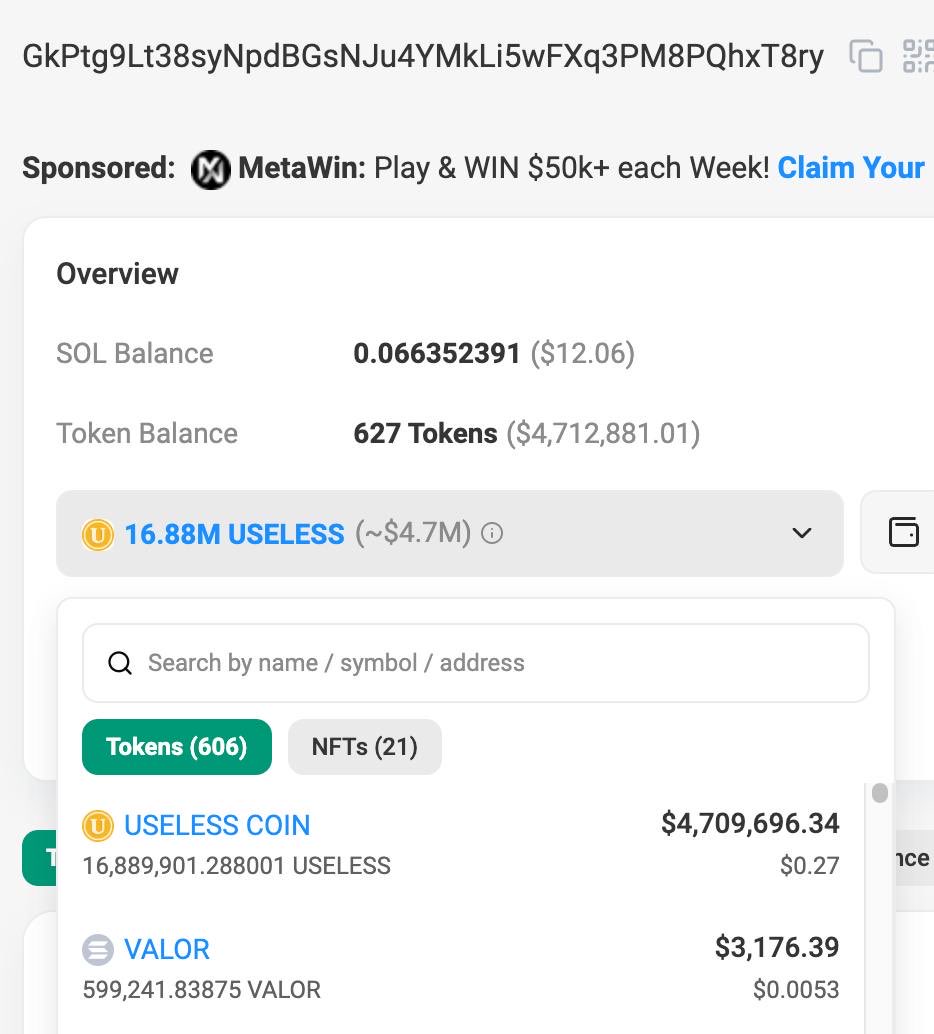
Task: Click the coin icon beside 16.88M USELESS
Action: [x=98, y=535]
